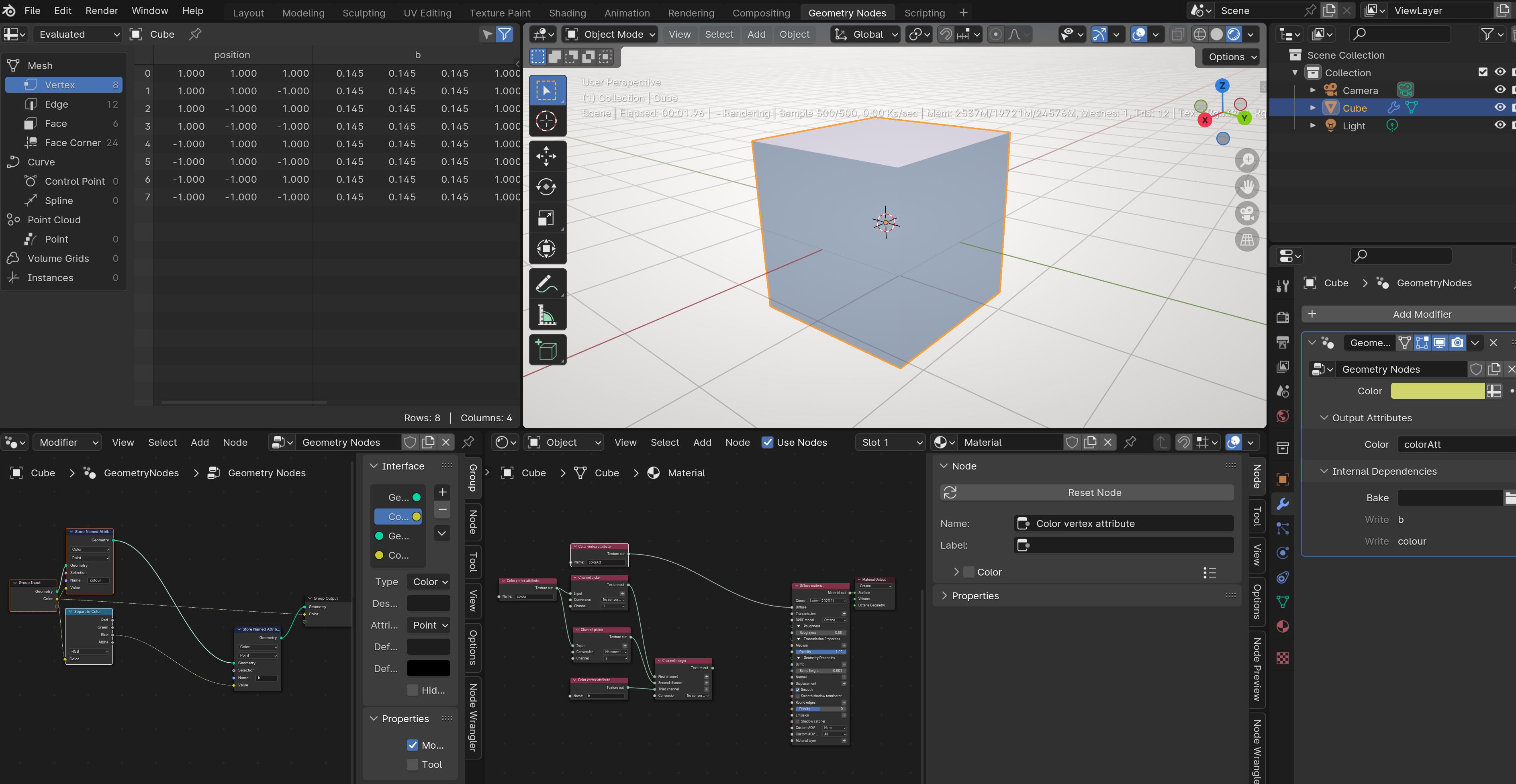The width and height of the screenshot is (1516, 784).
Task: Select Face Corner domain in spreadsheet
Action: coord(72,143)
